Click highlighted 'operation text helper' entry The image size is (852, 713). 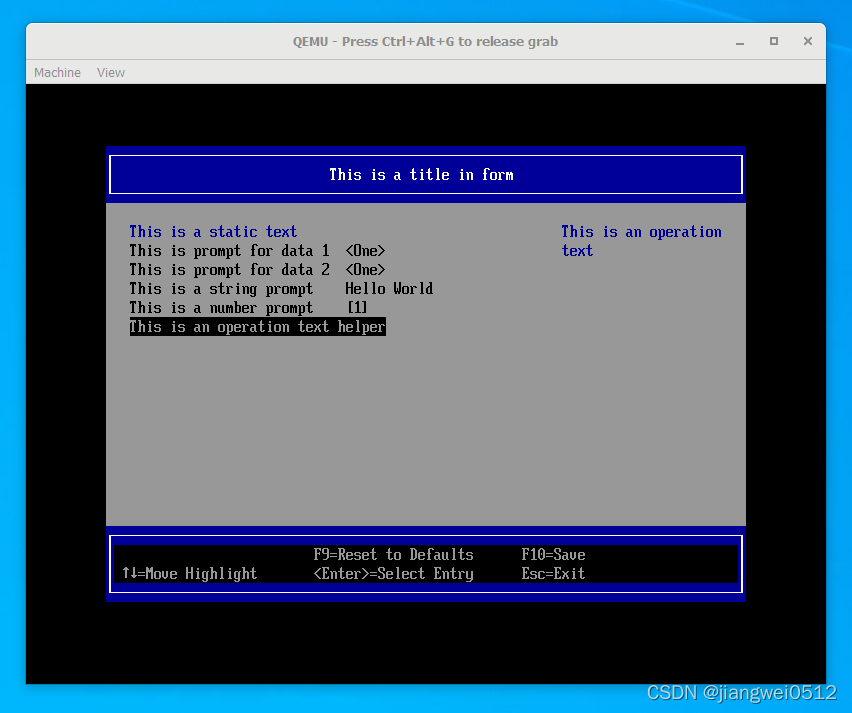pos(257,327)
